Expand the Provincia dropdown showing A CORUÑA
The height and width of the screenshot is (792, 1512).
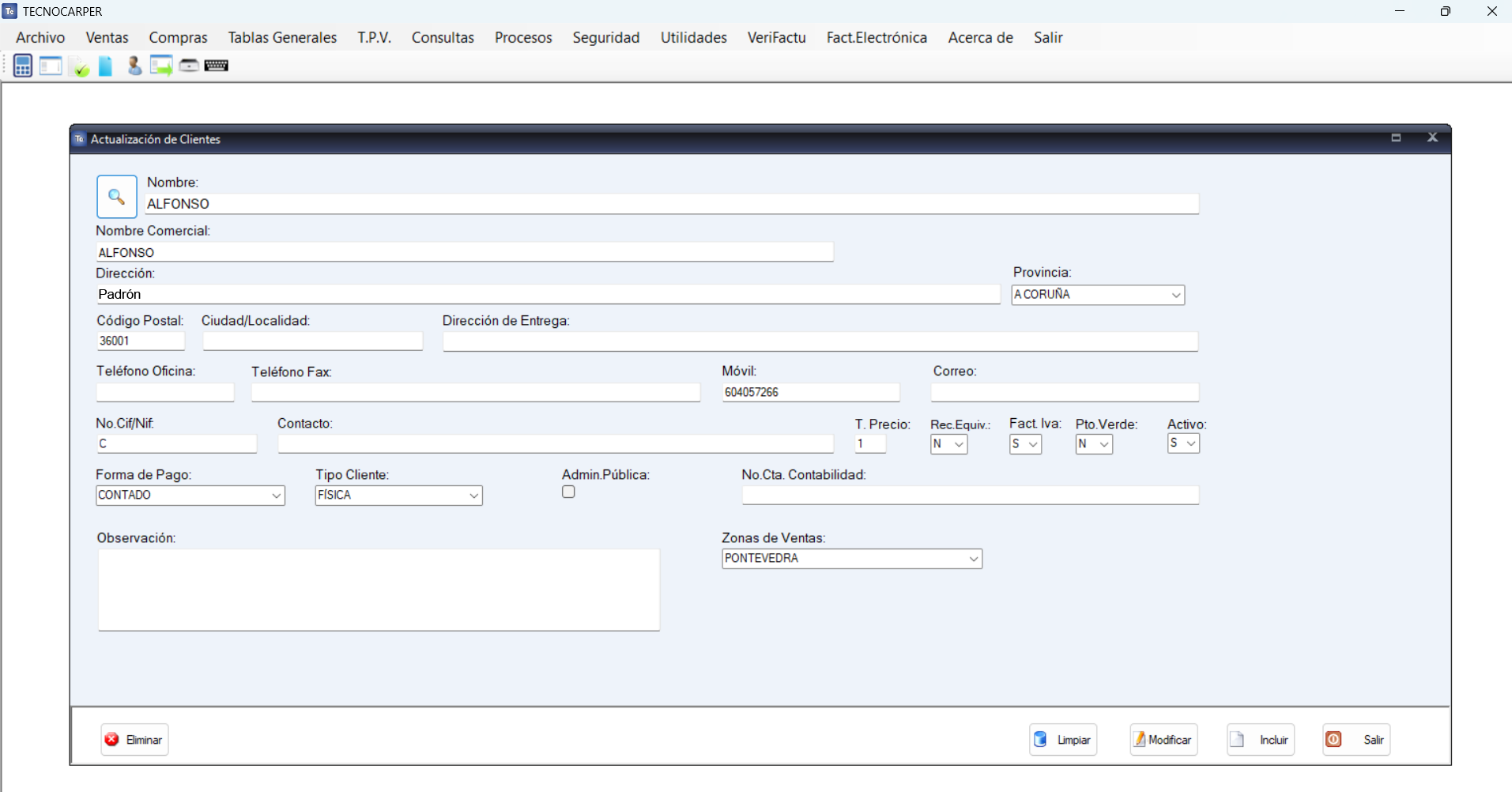tap(1175, 295)
